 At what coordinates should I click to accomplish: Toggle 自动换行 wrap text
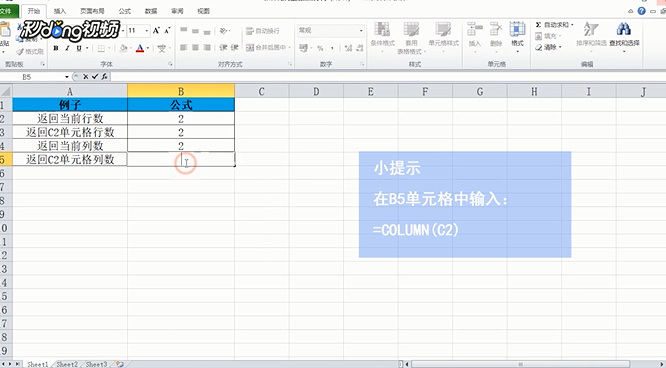[x=263, y=31]
